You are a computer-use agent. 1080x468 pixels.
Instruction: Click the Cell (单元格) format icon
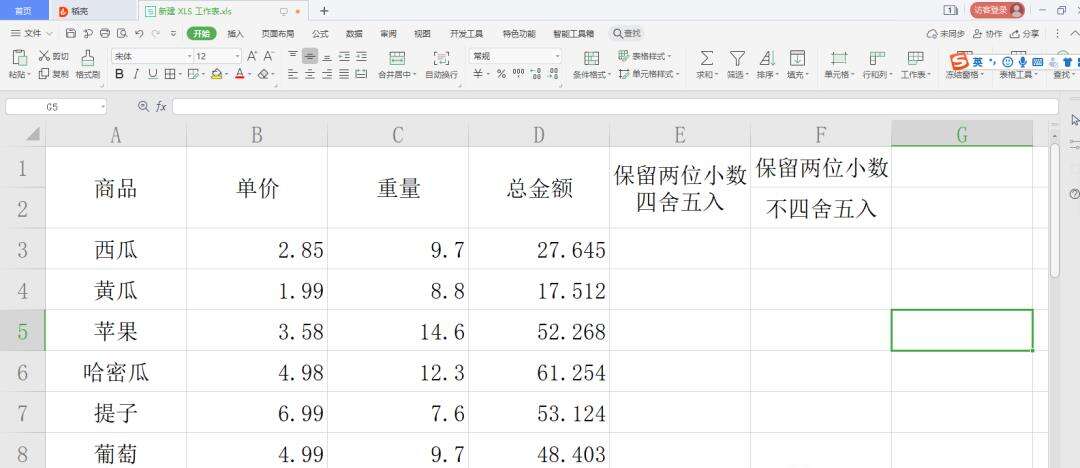pyautogui.click(x=838, y=57)
